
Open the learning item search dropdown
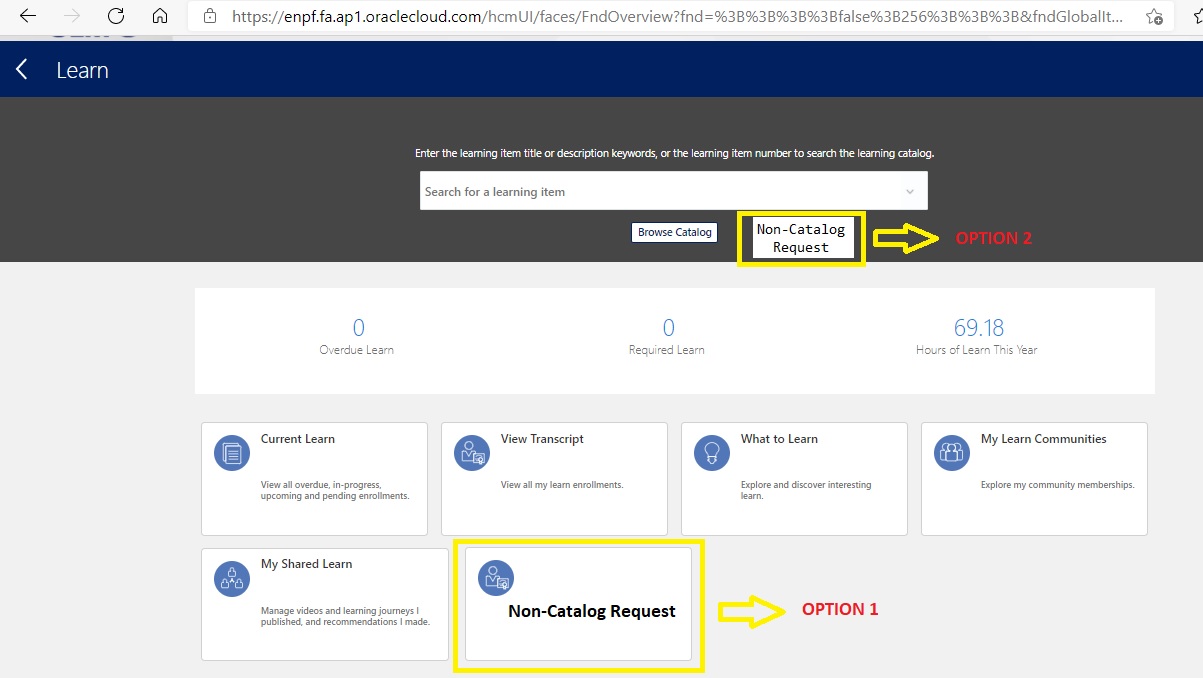pos(909,190)
